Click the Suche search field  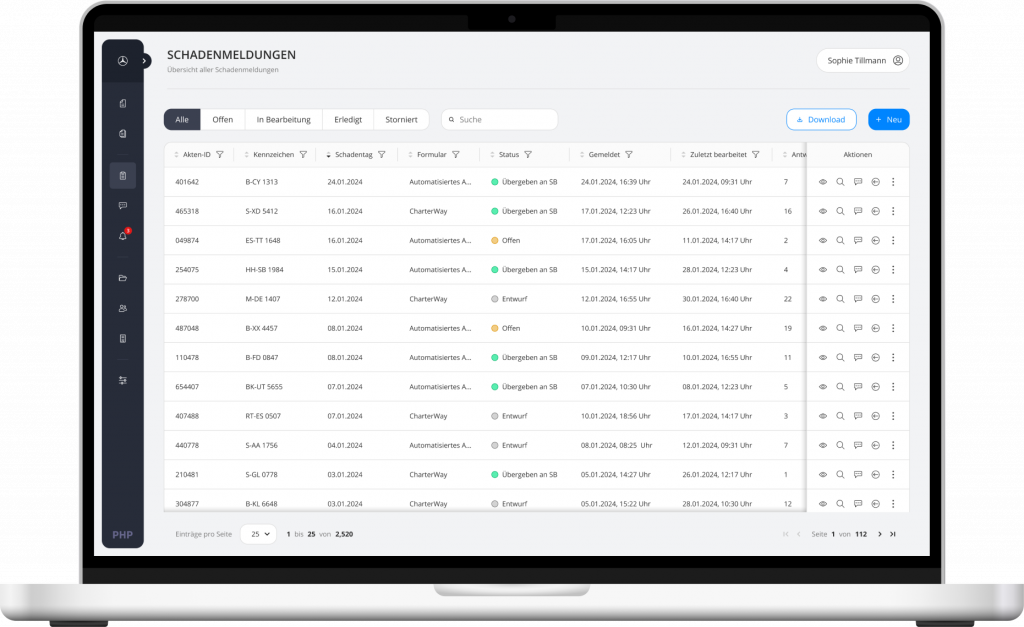[x=500, y=120]
